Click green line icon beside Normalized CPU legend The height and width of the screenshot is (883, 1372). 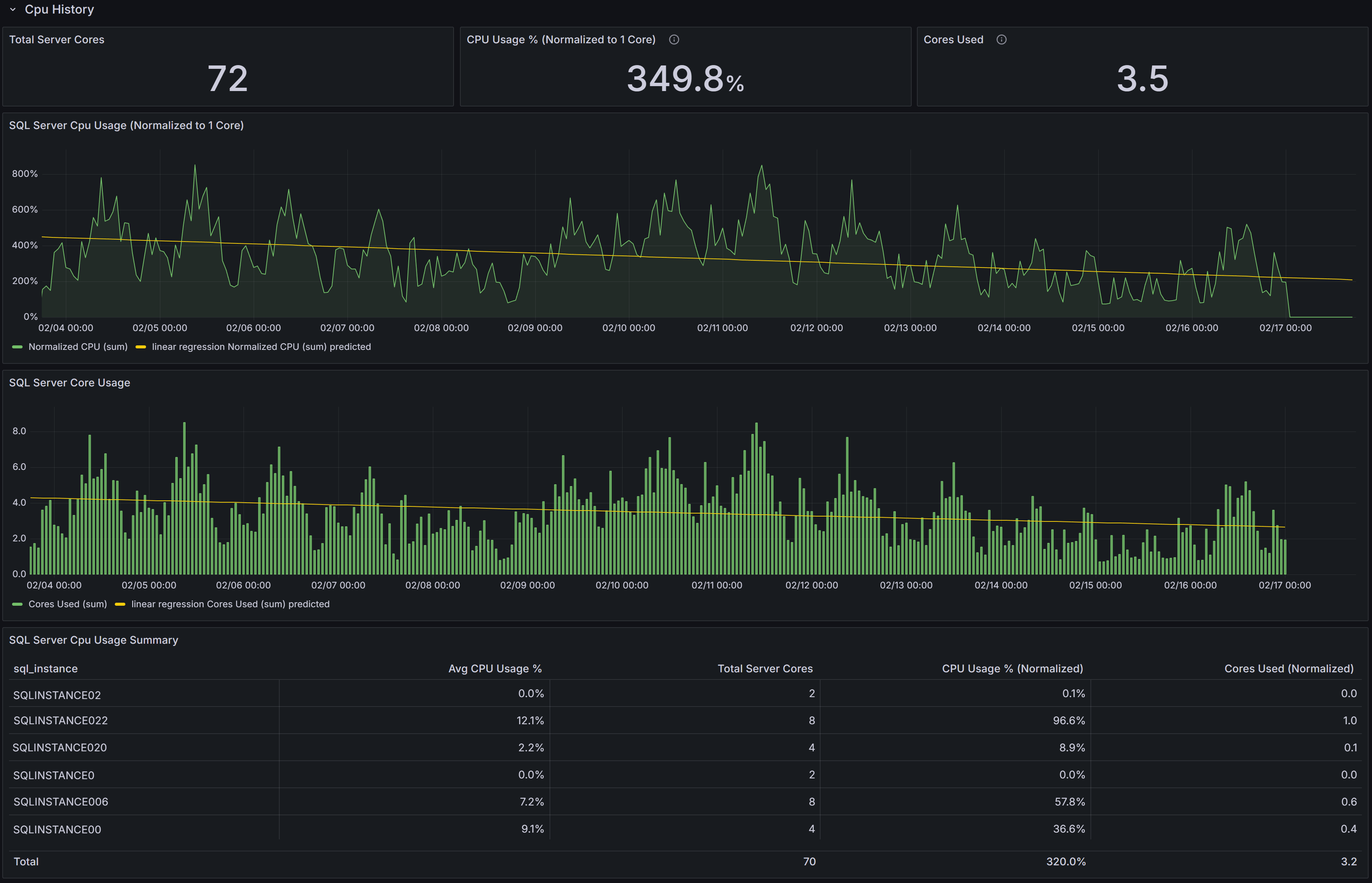[x=17, y=347]
